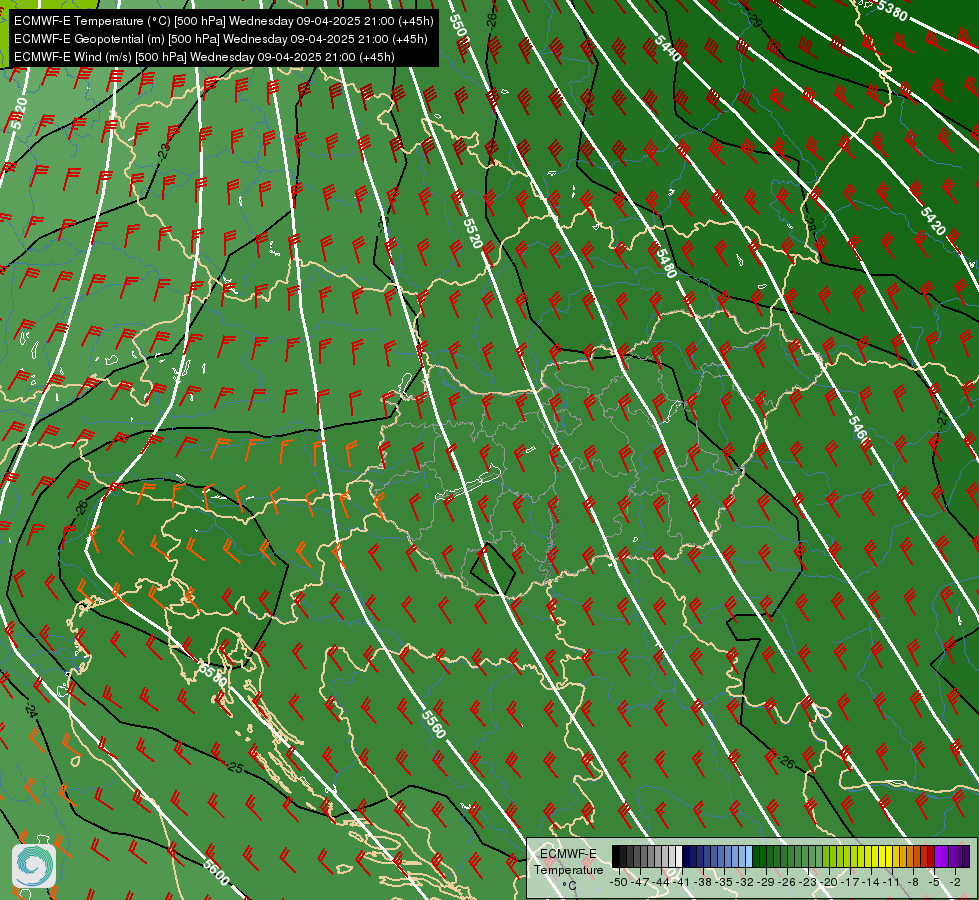Image resolution: width=979 pixels, height=900 pixels.
Task: Click the '-11' legend scale value
Action: [x=891, y=882]
